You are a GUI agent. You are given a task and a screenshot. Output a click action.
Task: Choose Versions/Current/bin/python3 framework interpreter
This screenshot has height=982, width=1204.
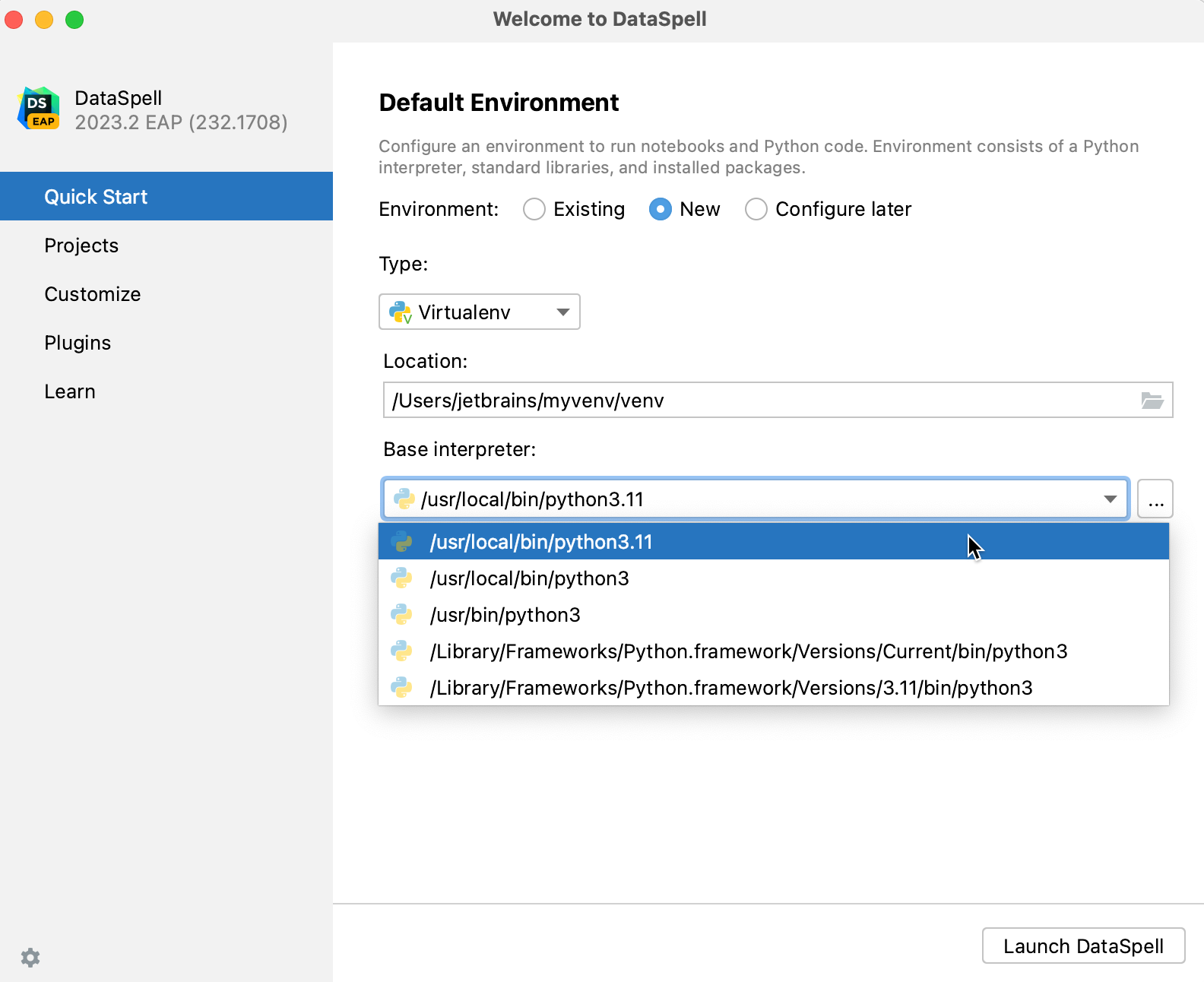coord(774,651)
